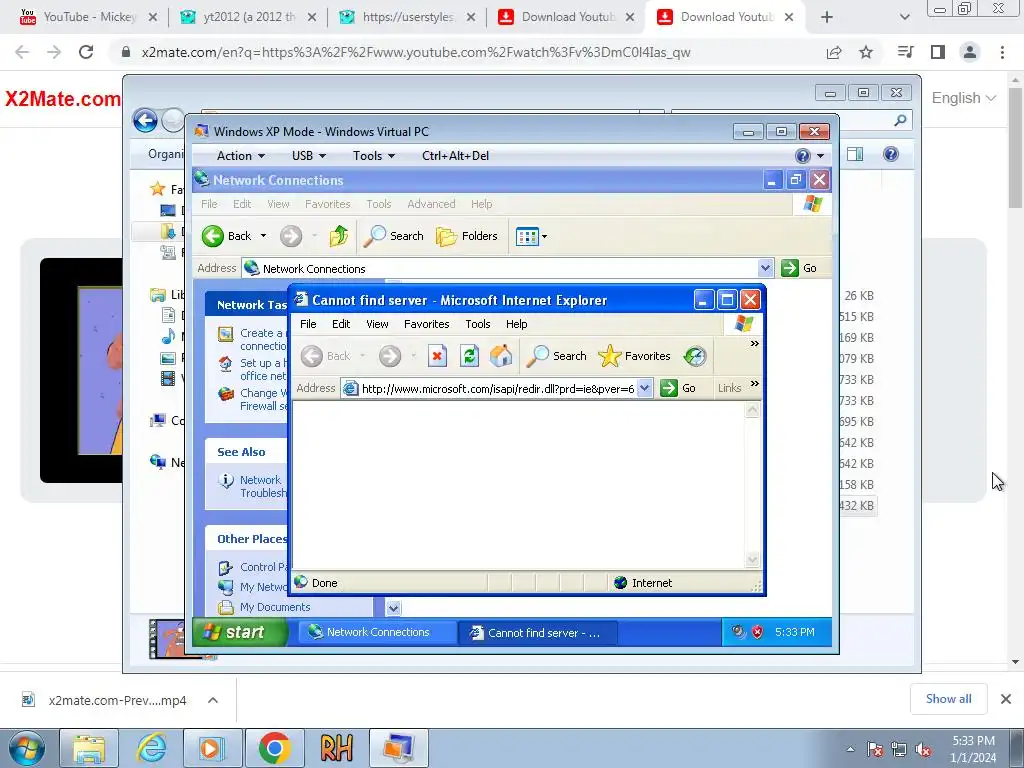Screen dimensions: 1024x768
Task: Open Help menu in Internet Explorer
Action: coord(517,324)
